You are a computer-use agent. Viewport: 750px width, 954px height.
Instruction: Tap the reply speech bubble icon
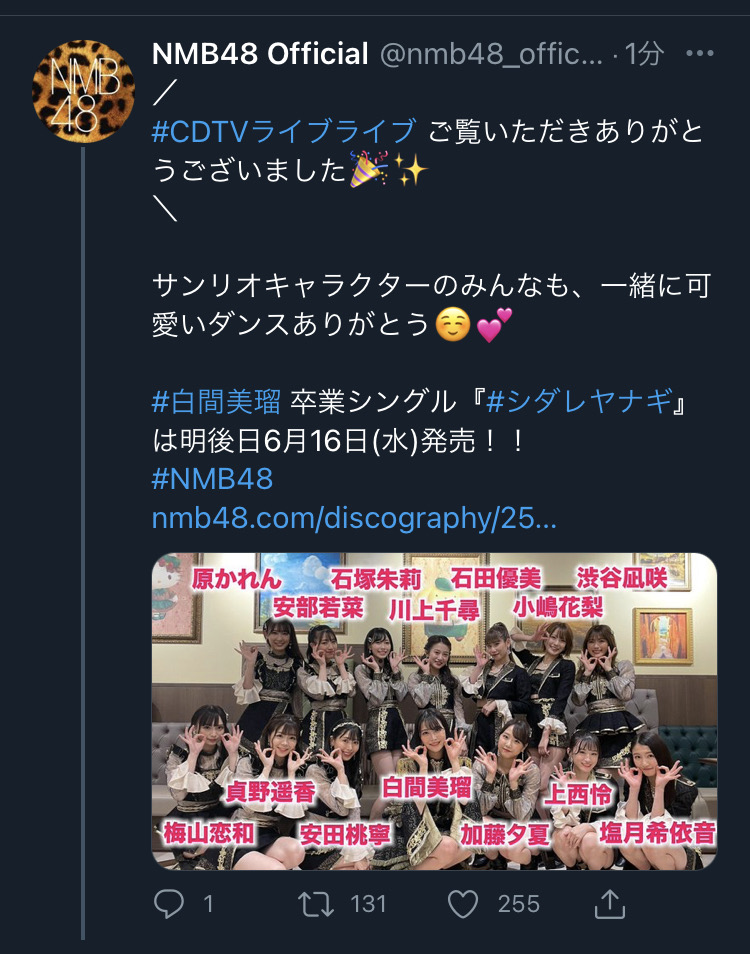point(168,904)
